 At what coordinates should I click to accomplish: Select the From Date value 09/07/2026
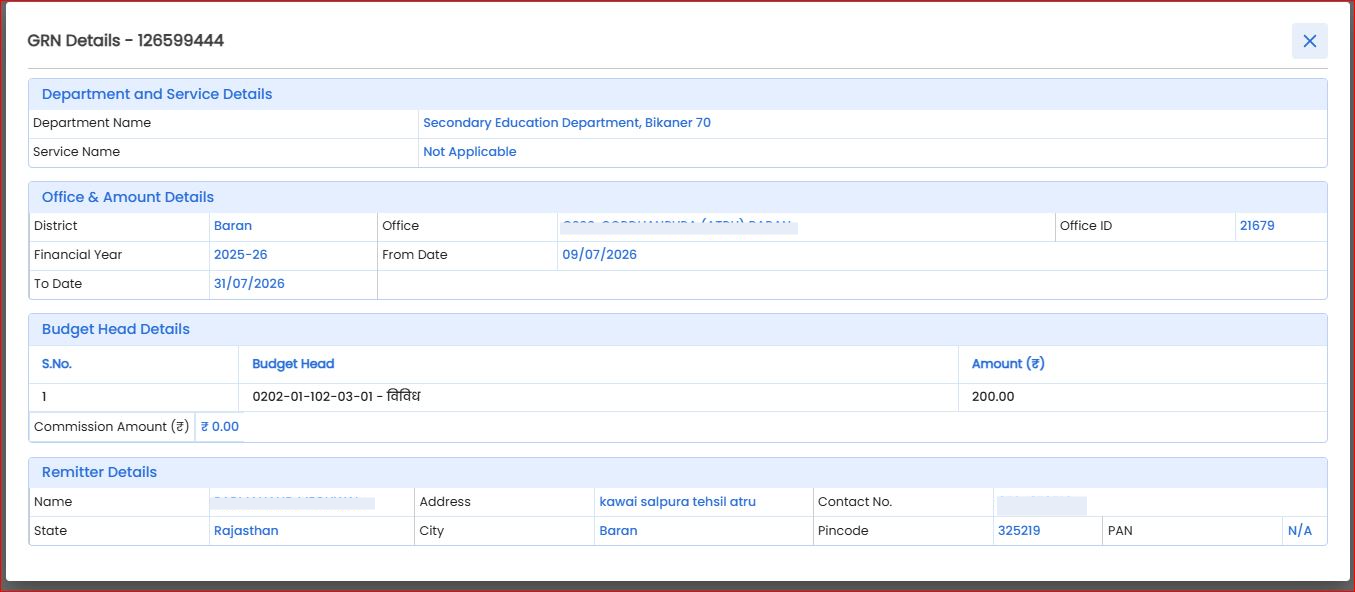pyautogui.click(x=600, y=255)
